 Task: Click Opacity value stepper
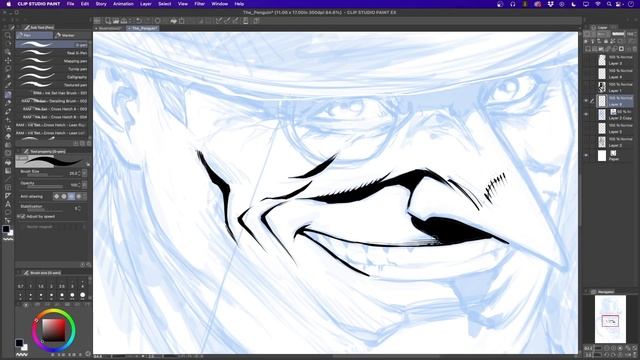(79, 185)
